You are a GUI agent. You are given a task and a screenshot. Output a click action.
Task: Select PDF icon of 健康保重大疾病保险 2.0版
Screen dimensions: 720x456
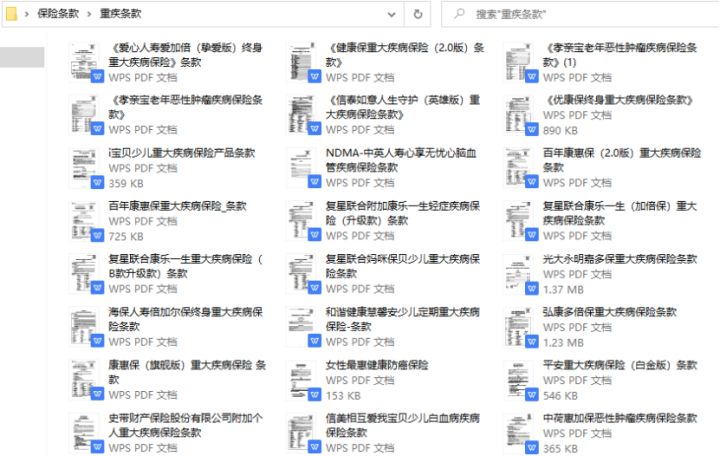303,62
